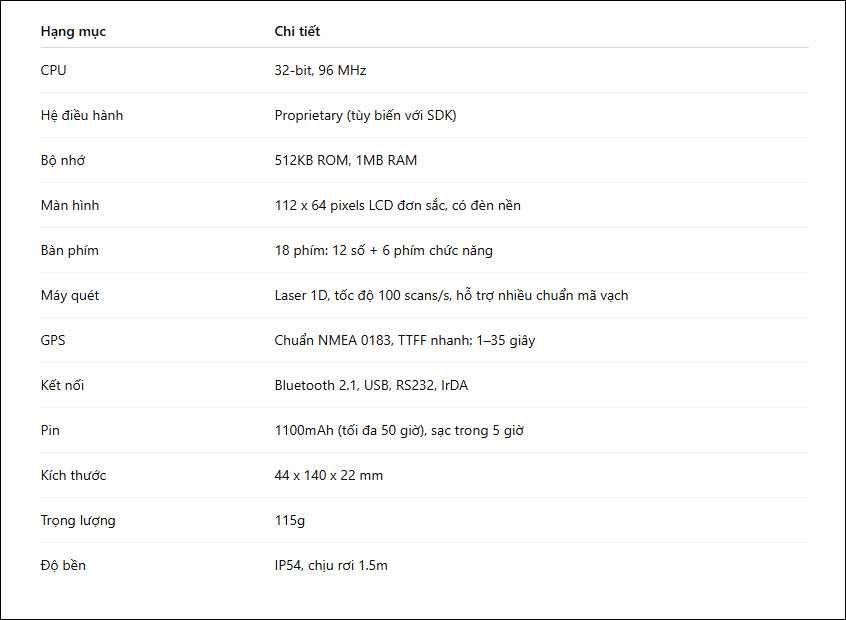Click the 'Bluetooth 2.1, USB, RS232, IrDA' value
Image resolution: width=846 pixels, height=620 pixels.
[371, 385]
